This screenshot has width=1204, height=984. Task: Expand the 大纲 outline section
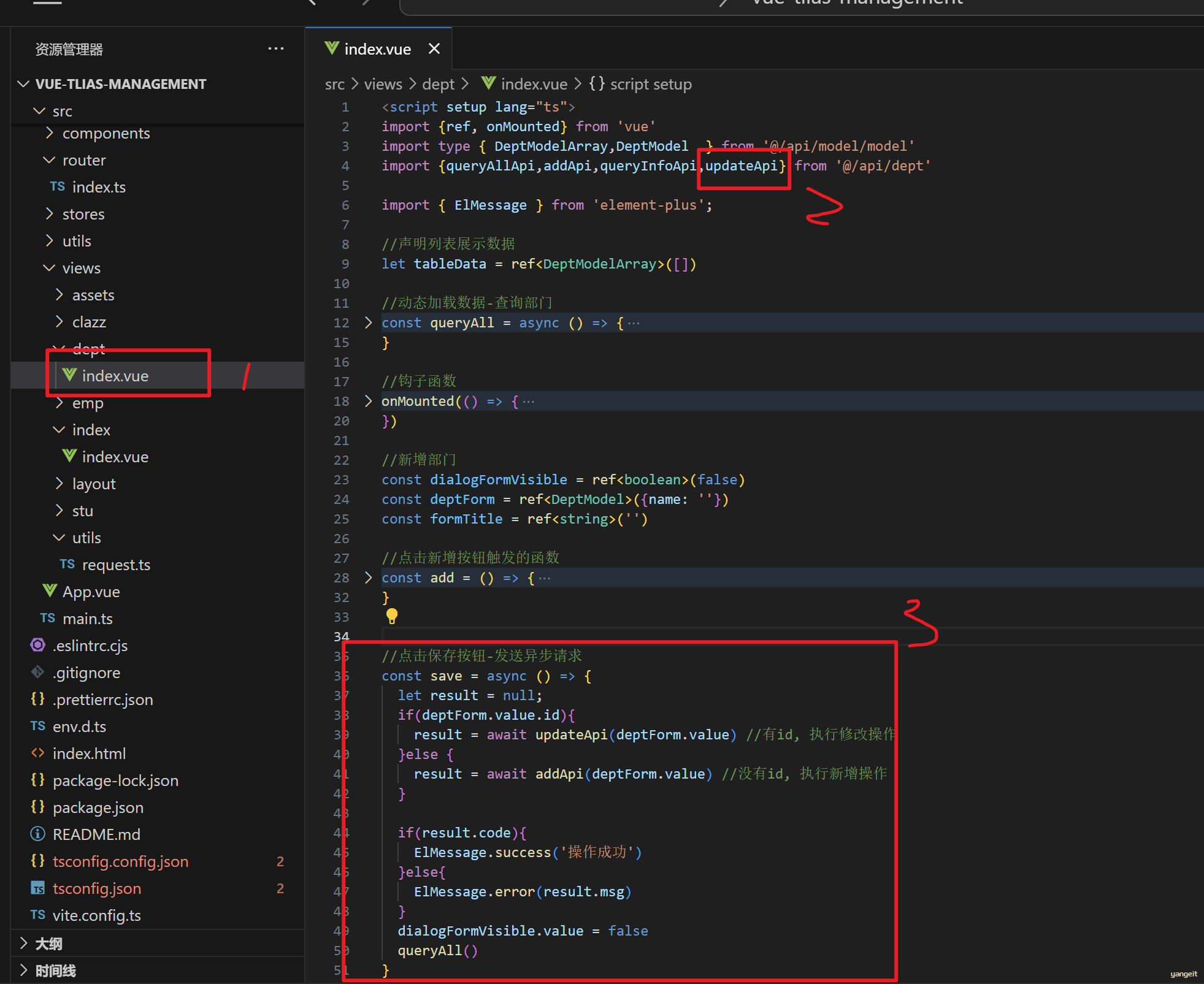click(x=25, y=943)
